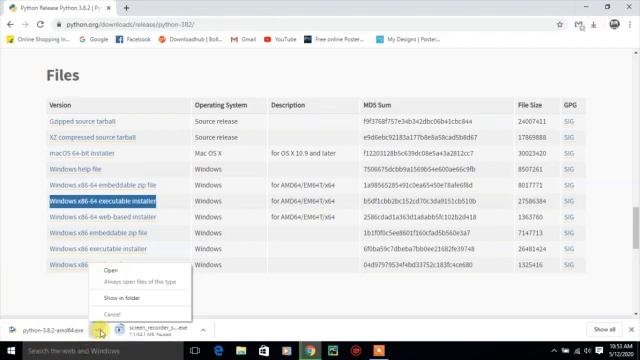Click Show all downloads button
Viewport: 640px width, 360px height.
tap(604, 329)
